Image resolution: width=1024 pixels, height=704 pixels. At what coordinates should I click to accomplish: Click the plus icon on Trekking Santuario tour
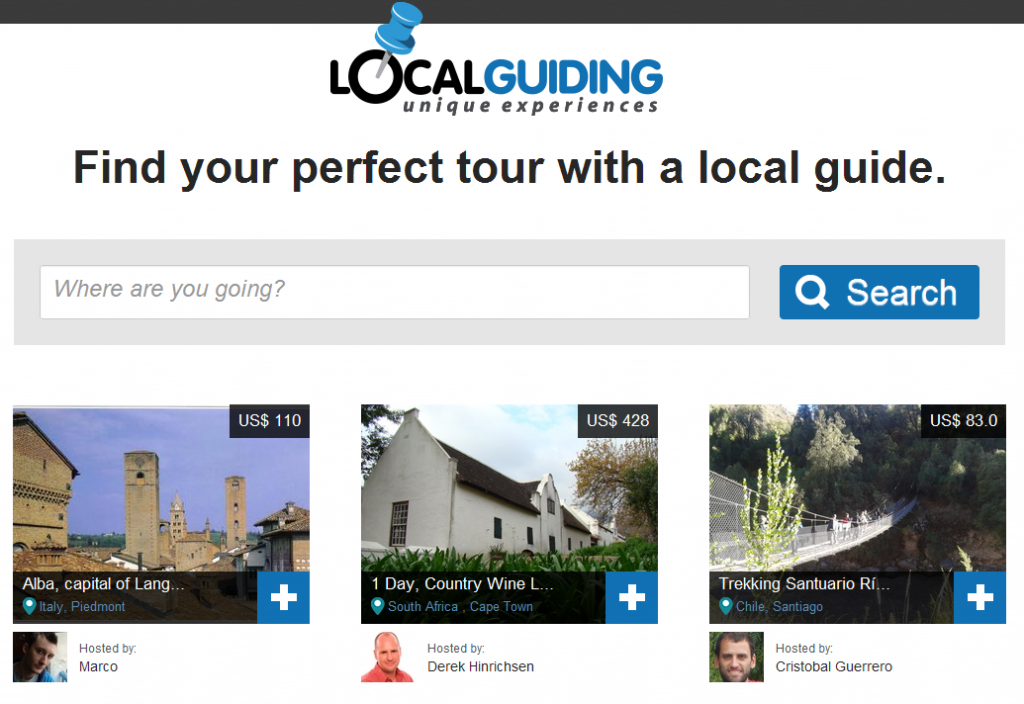[x=980, y=597]
